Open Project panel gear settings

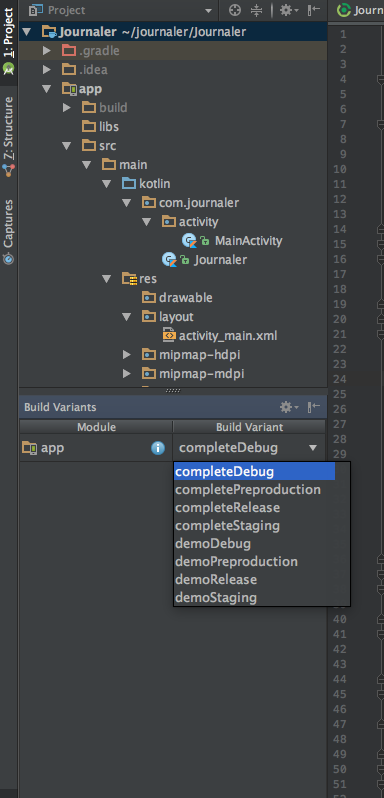point(289,10)
